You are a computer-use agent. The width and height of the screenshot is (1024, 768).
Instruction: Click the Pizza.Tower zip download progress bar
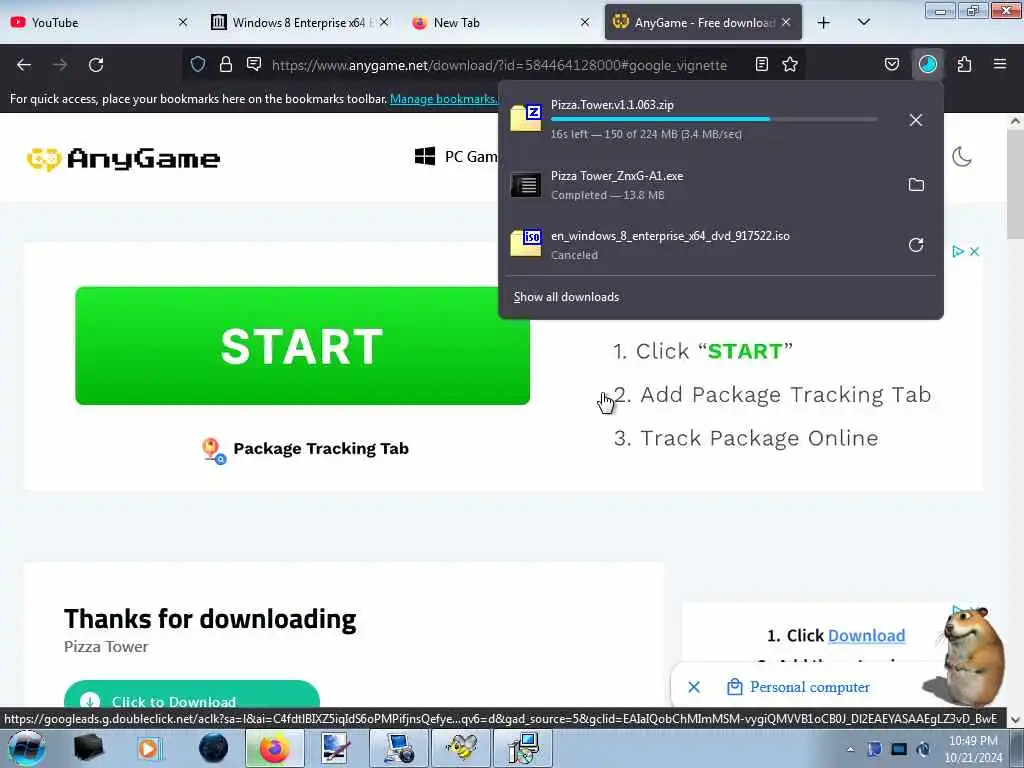[714, 120]
